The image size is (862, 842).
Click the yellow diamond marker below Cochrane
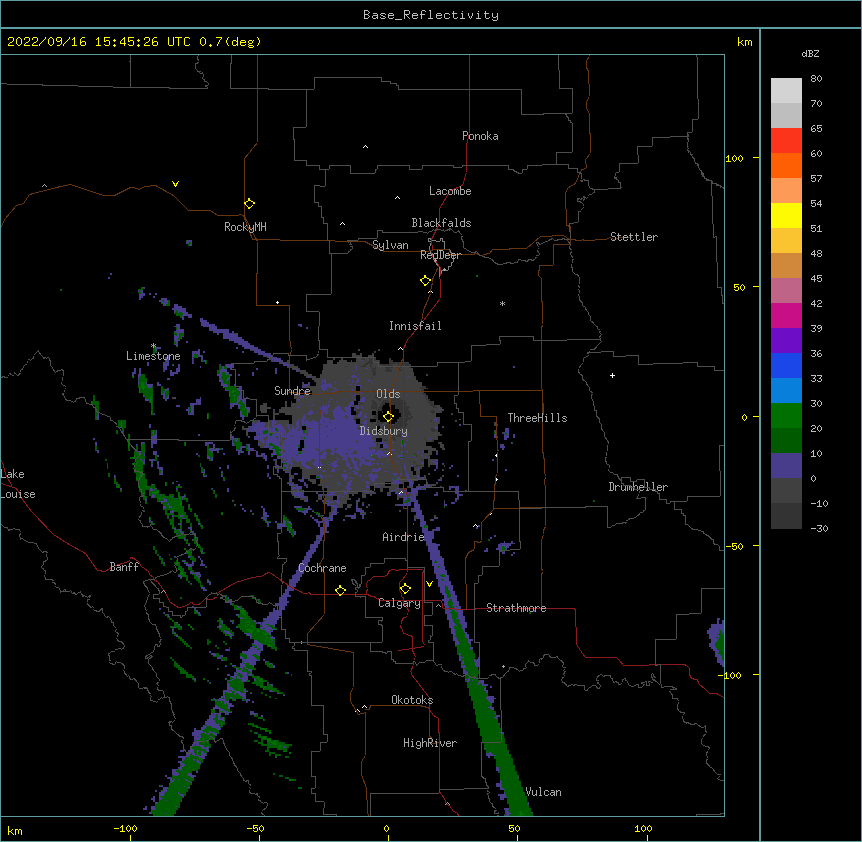coord(340,590)
